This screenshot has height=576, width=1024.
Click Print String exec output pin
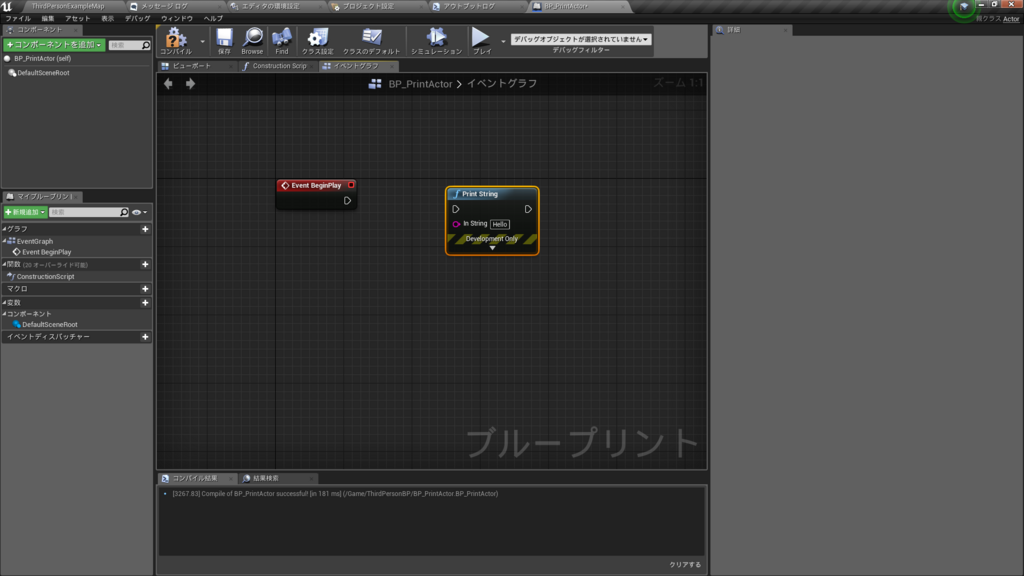pos(528,209)
